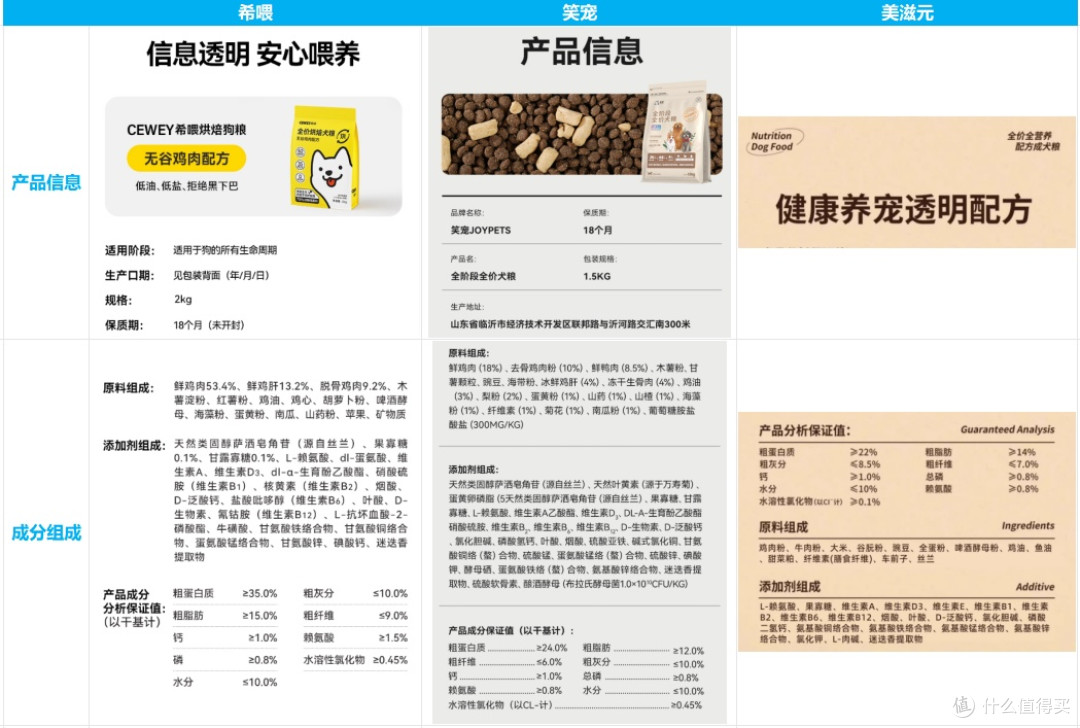Click the "18个月 (未开封)" shelf life value
1080x728 pixels.
coord(209,325)
